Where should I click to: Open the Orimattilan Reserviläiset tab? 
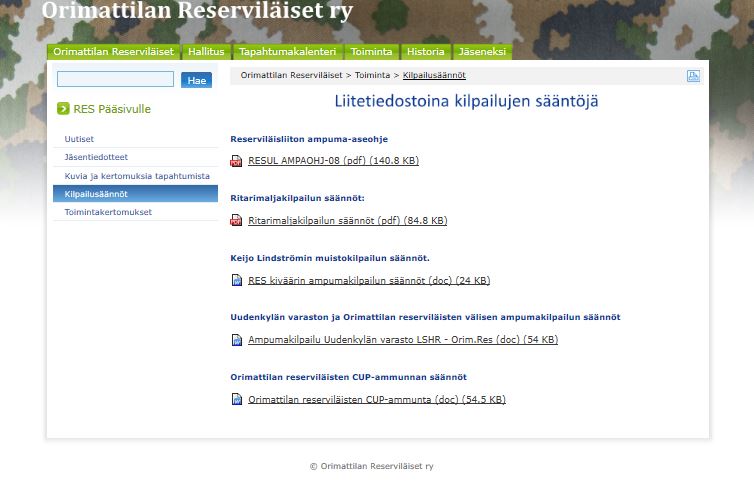pyautogui.click(x=114, y=52)
